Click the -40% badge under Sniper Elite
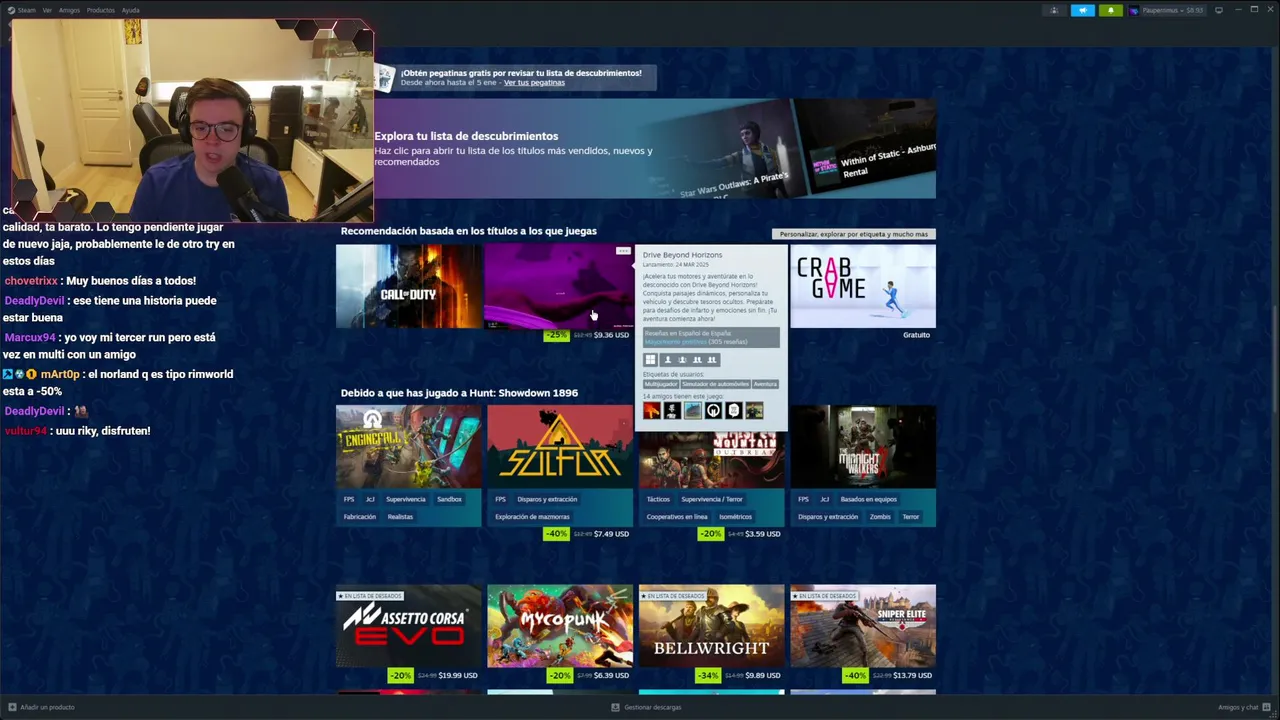 [x=855, y=675]
